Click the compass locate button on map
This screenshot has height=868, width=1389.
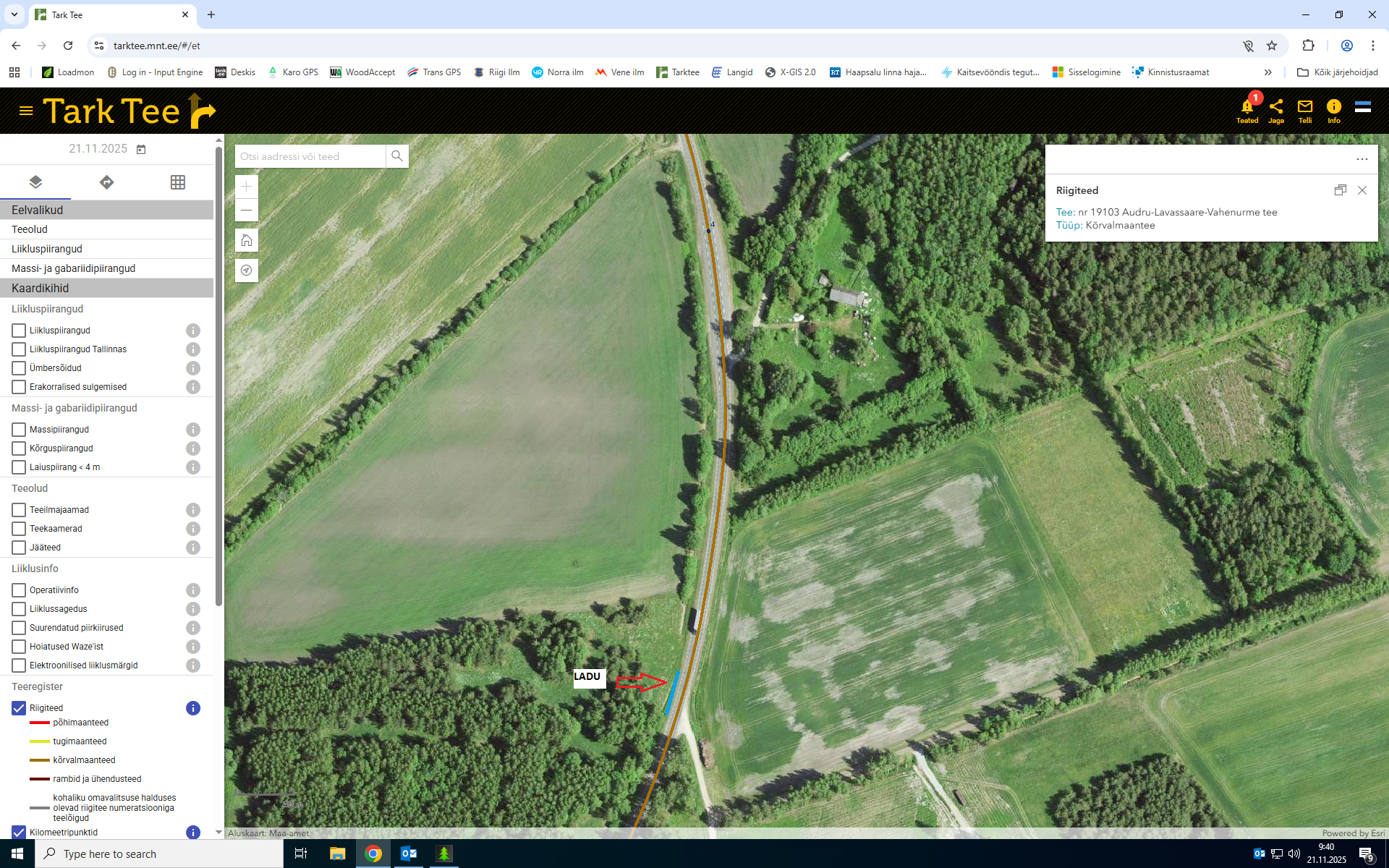click(247, 271)
